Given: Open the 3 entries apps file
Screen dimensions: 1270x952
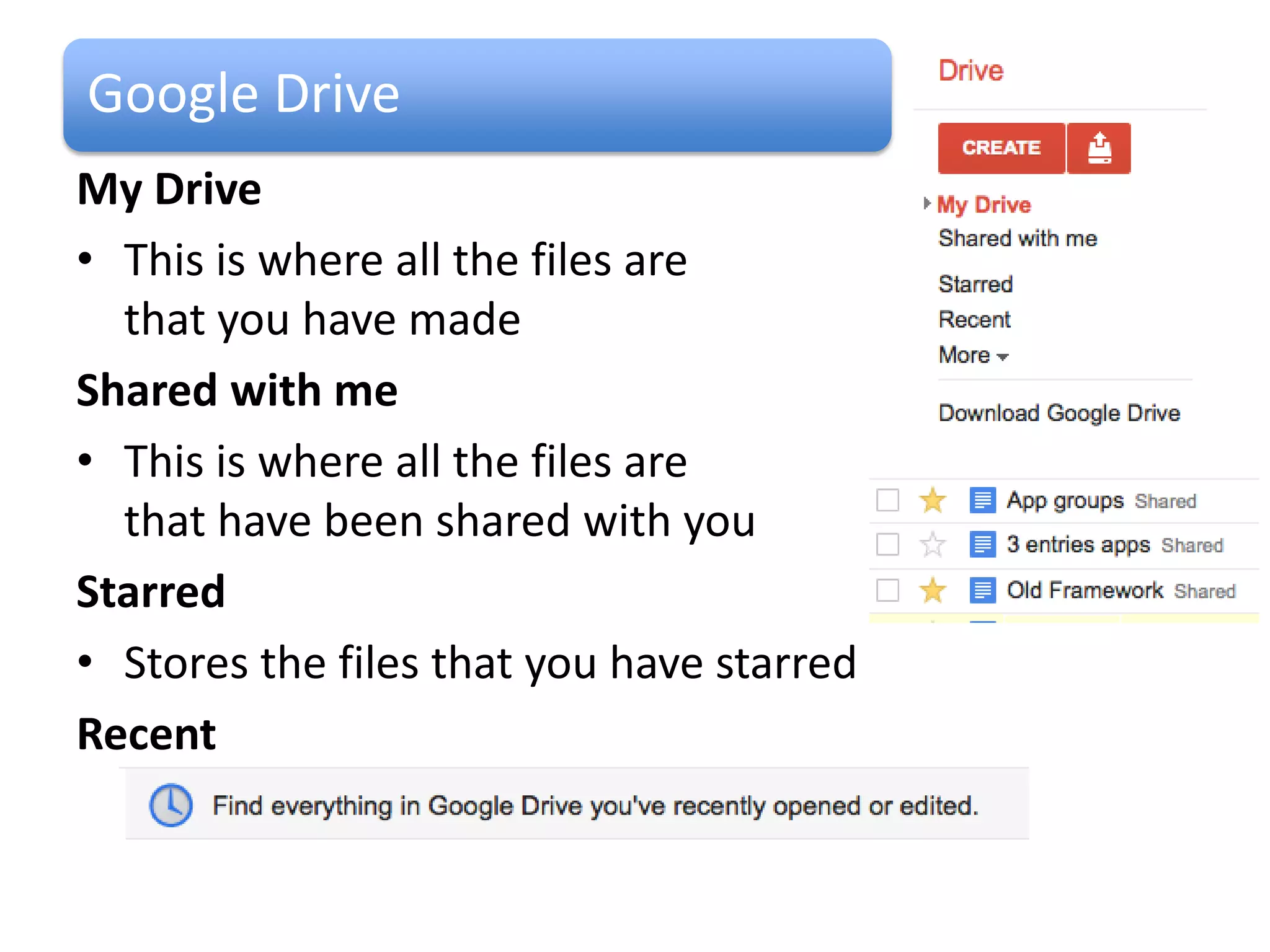Looking at the screenshot, I should point(1078,545).
